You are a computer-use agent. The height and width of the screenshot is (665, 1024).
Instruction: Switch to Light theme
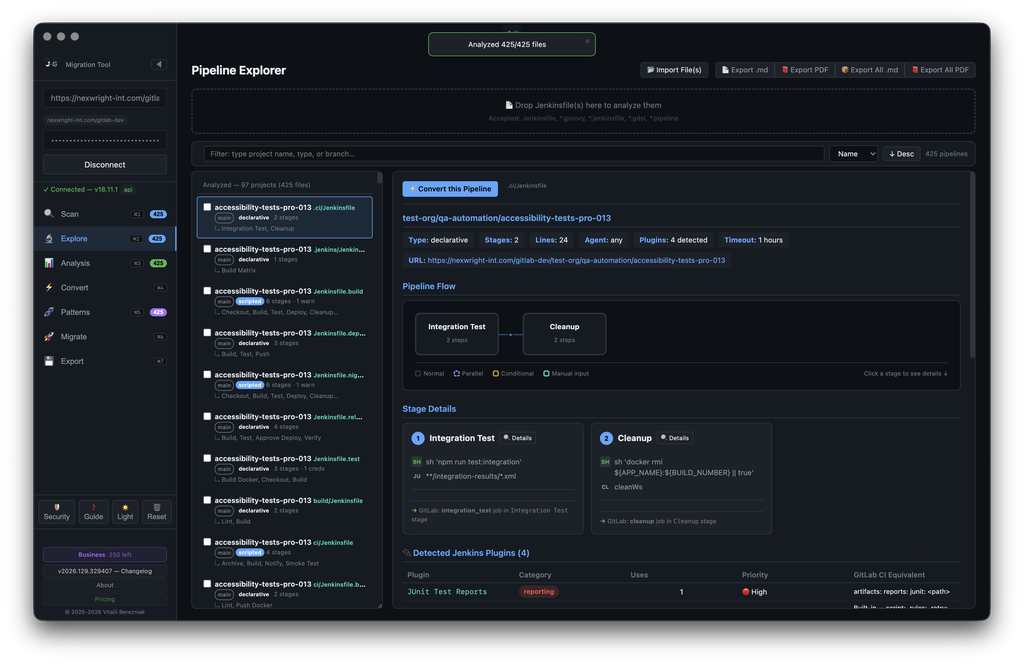pyautogui.click(x=125, y=511)
